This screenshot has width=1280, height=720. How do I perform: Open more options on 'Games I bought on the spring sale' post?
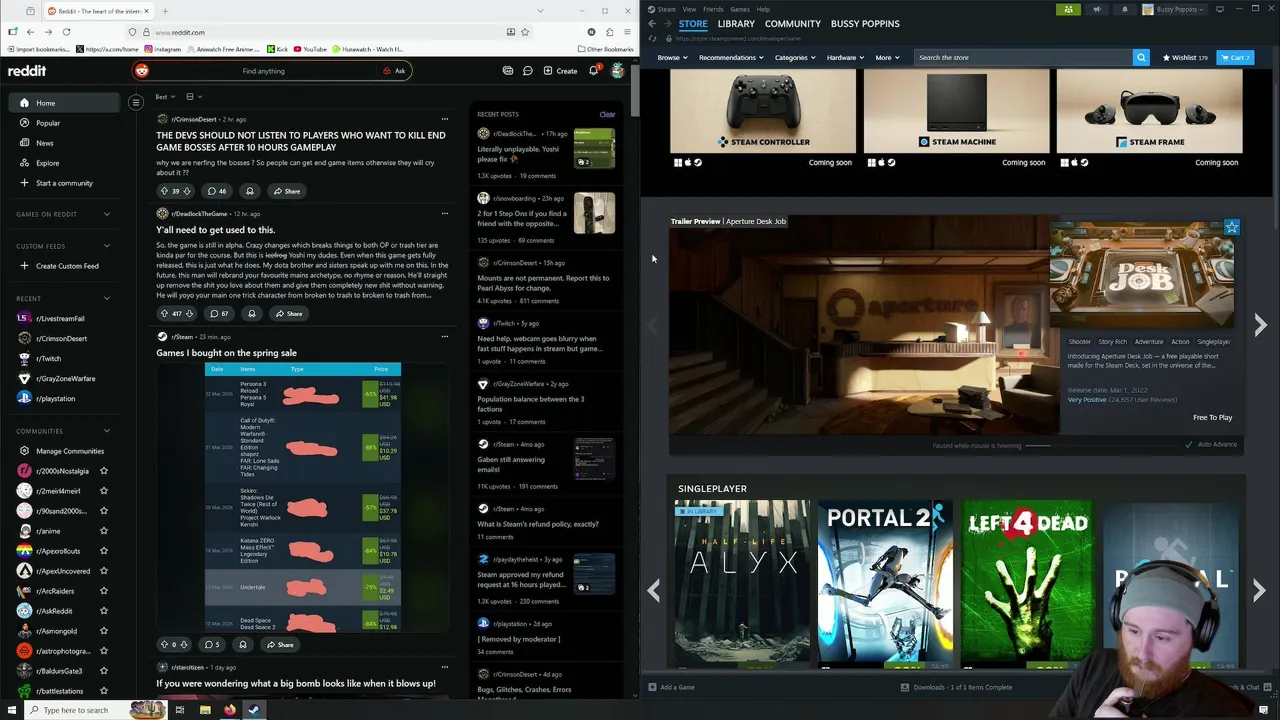point(445,336)
